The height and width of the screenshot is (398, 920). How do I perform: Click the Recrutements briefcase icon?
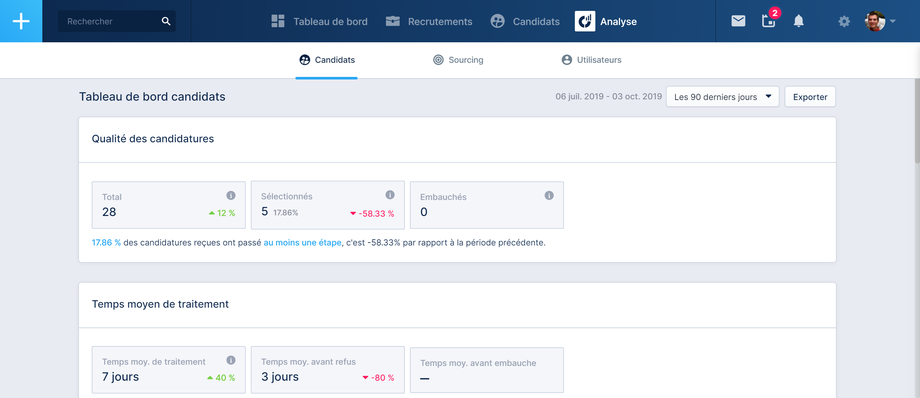[x=393, y=22]
